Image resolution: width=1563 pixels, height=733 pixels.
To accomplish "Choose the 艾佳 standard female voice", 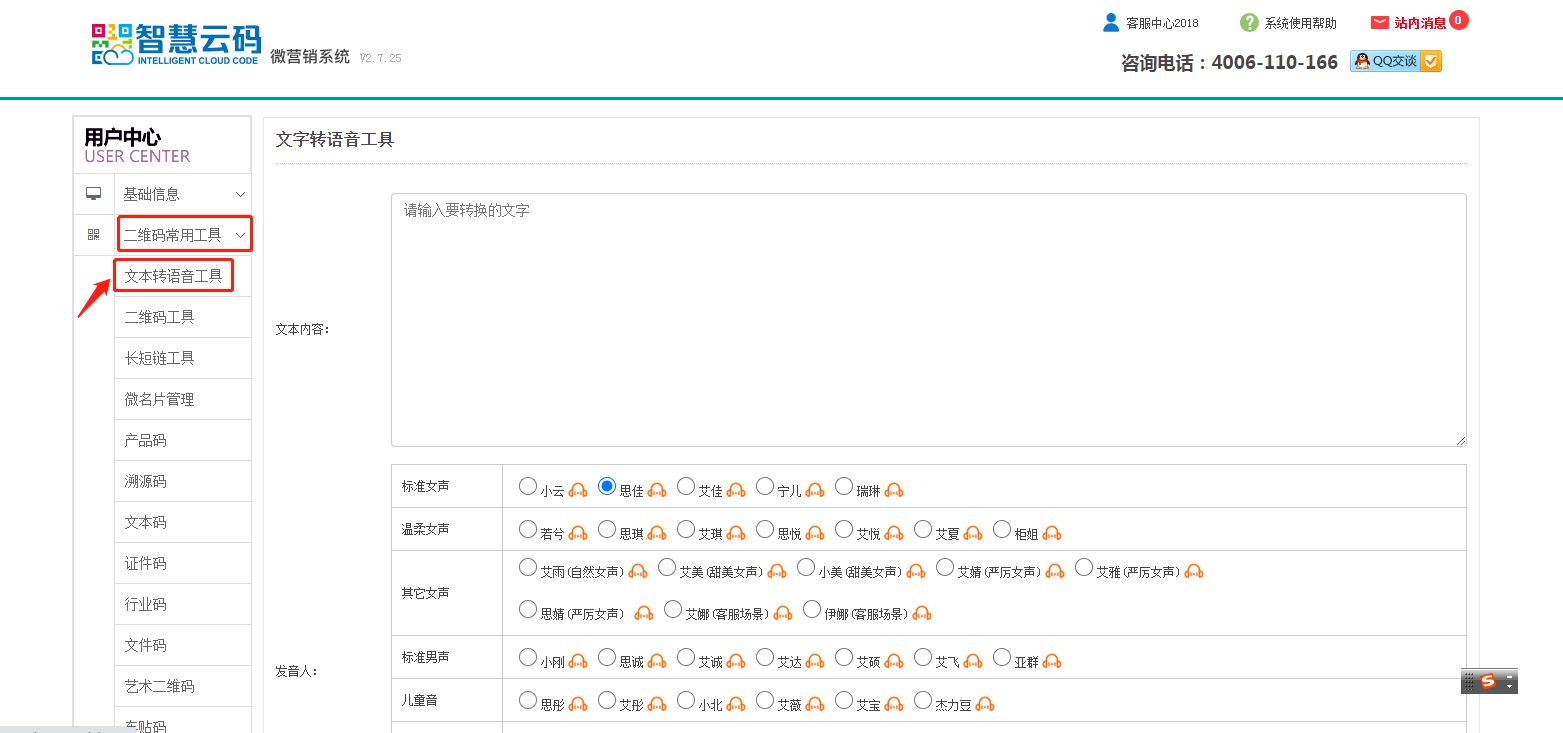I will pos(686,487).
